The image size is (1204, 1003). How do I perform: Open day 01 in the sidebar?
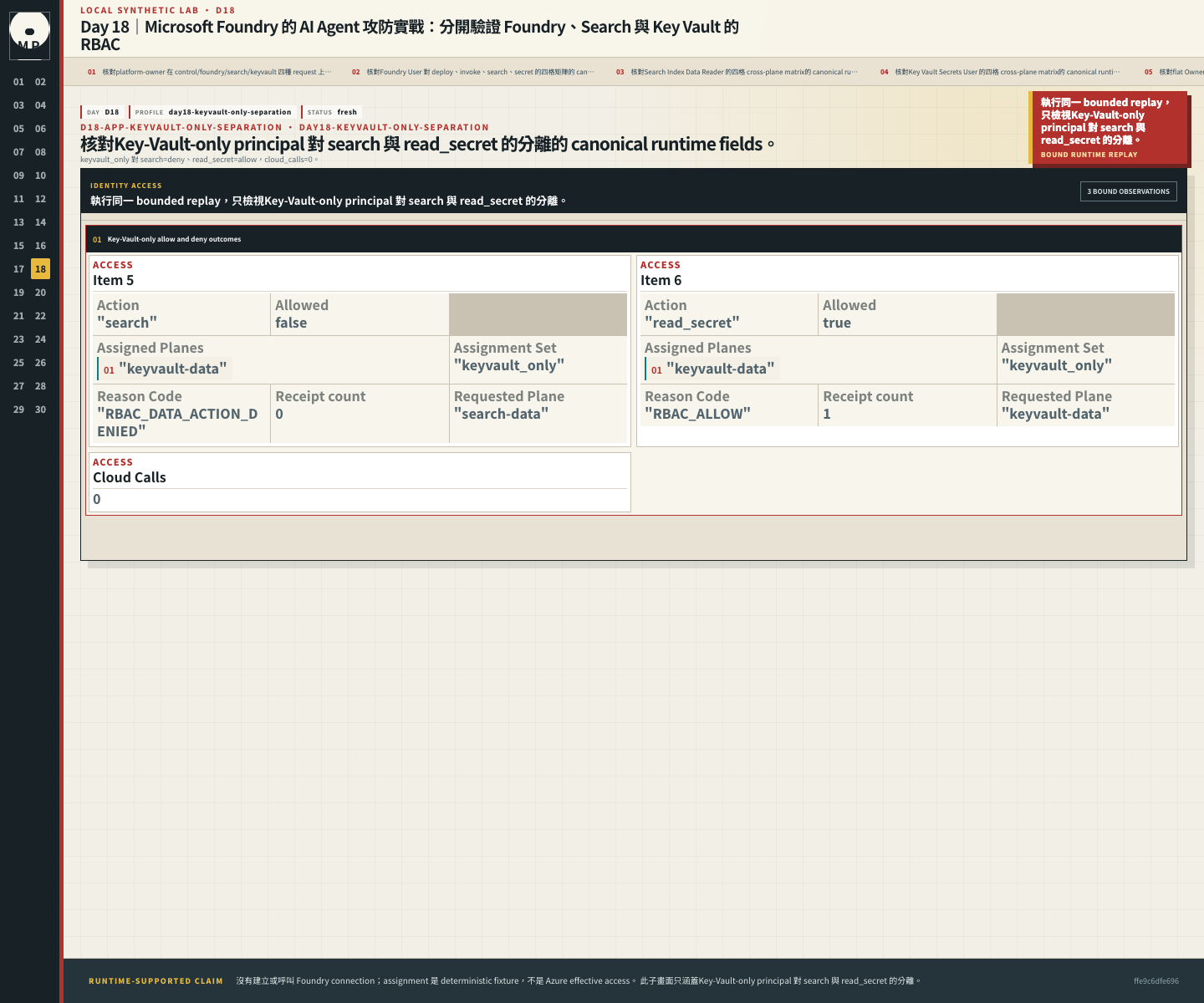[x=18, y=82]
